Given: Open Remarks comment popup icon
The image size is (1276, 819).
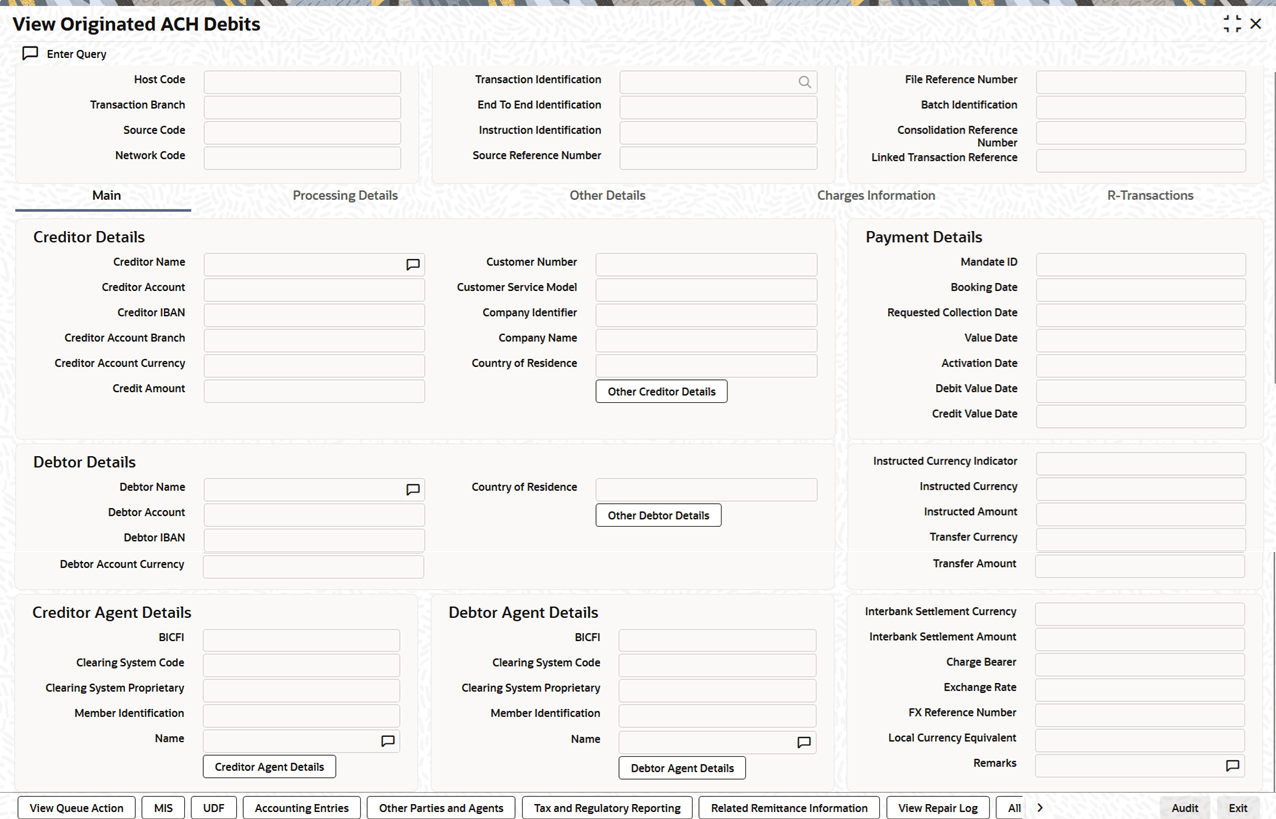Looking at the screenshot, I should point(1233,766).
